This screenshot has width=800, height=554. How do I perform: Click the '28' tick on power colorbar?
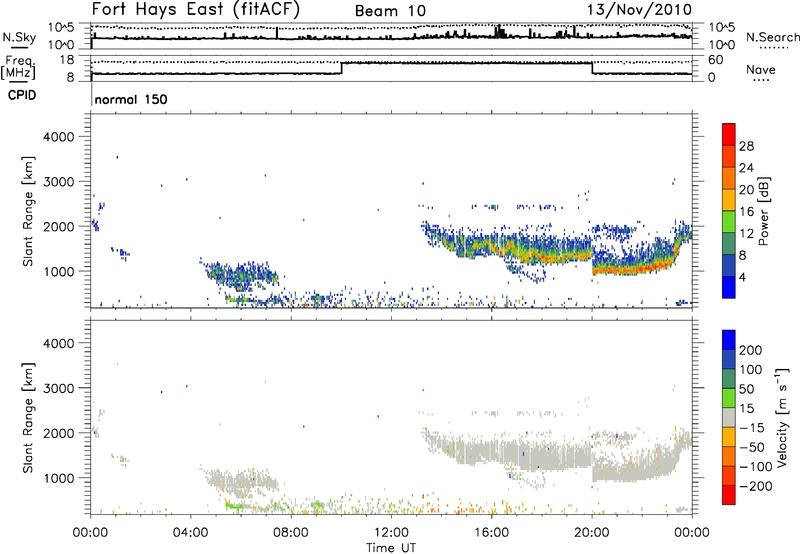[x=746, y=146]
